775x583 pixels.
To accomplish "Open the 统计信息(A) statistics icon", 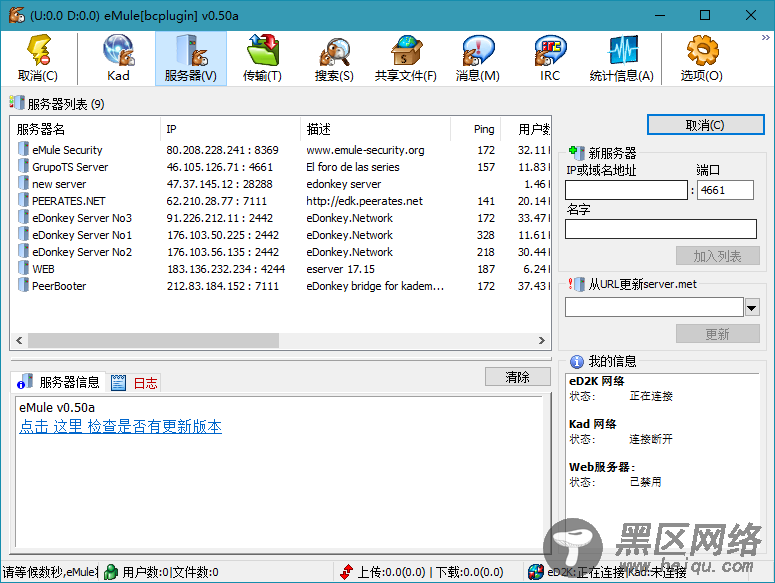I will tap(622, 49).
